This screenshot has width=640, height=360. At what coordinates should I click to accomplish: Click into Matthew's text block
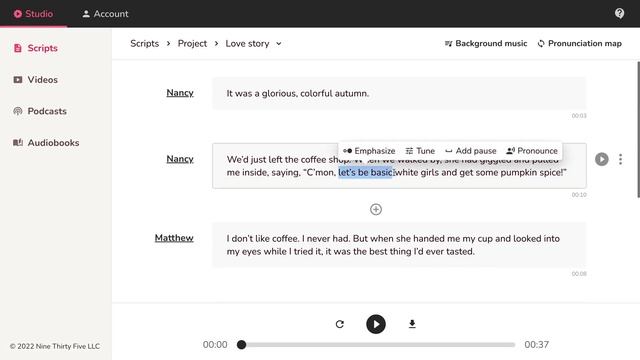399,245
